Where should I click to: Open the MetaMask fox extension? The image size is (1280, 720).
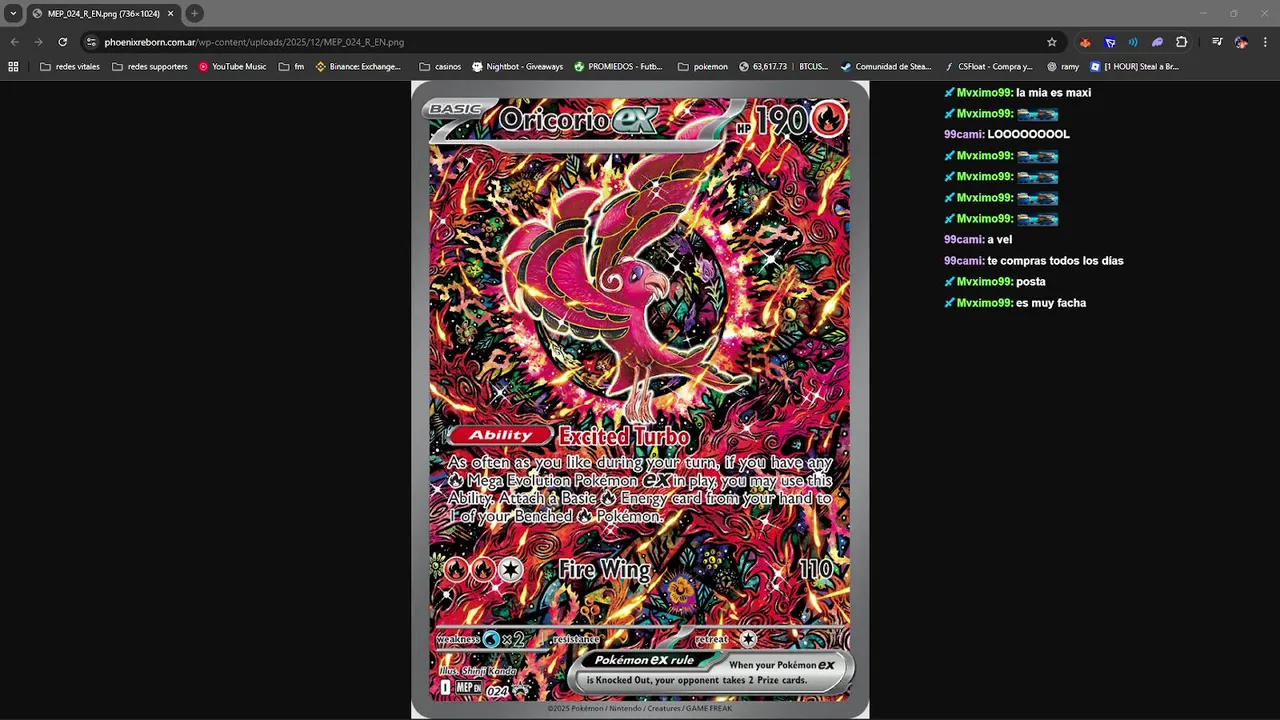coord(1085,42)
